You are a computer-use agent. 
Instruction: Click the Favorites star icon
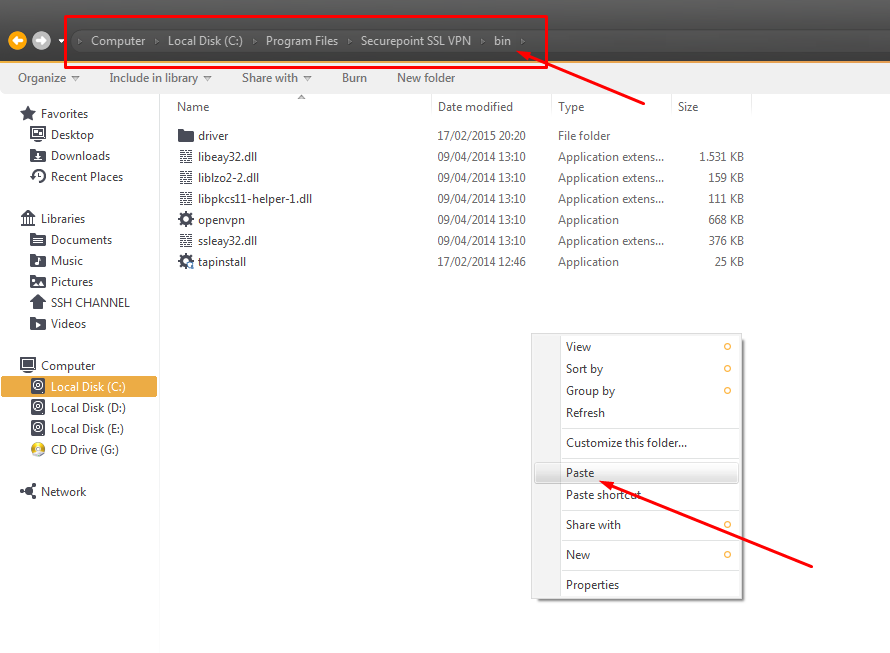coord(28,114)
